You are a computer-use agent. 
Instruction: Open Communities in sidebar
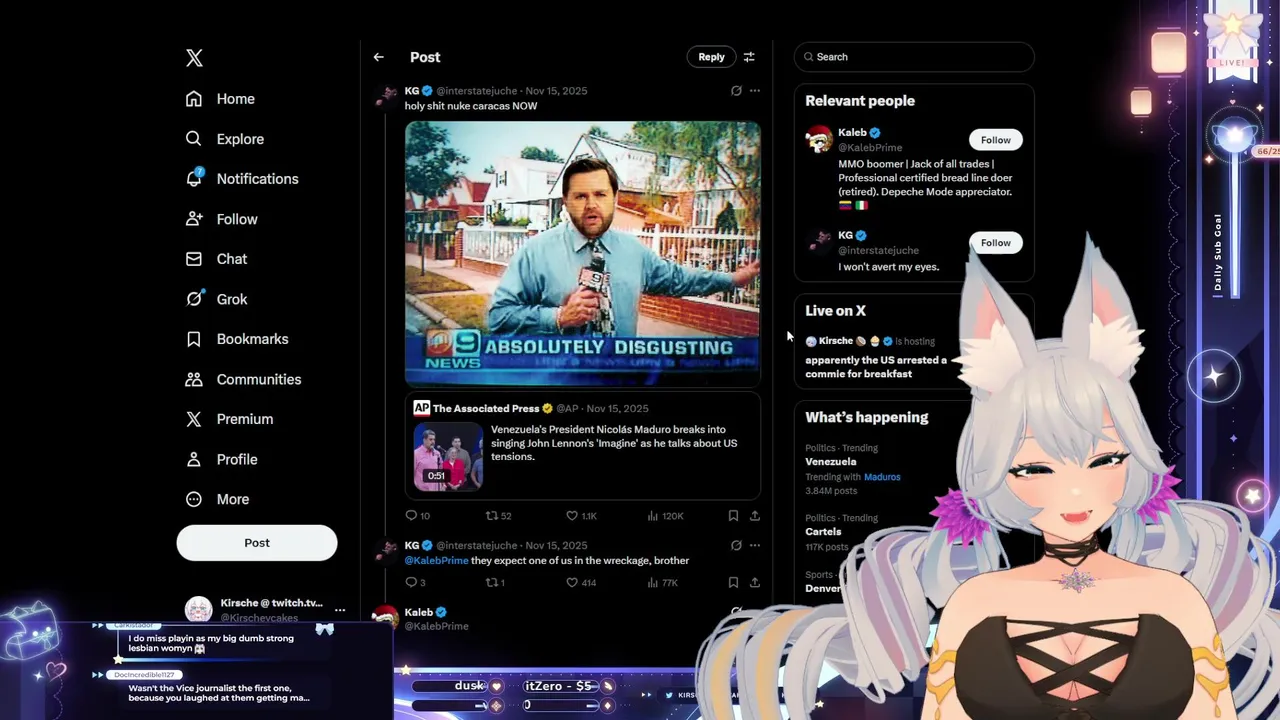[x=243, y=379]
